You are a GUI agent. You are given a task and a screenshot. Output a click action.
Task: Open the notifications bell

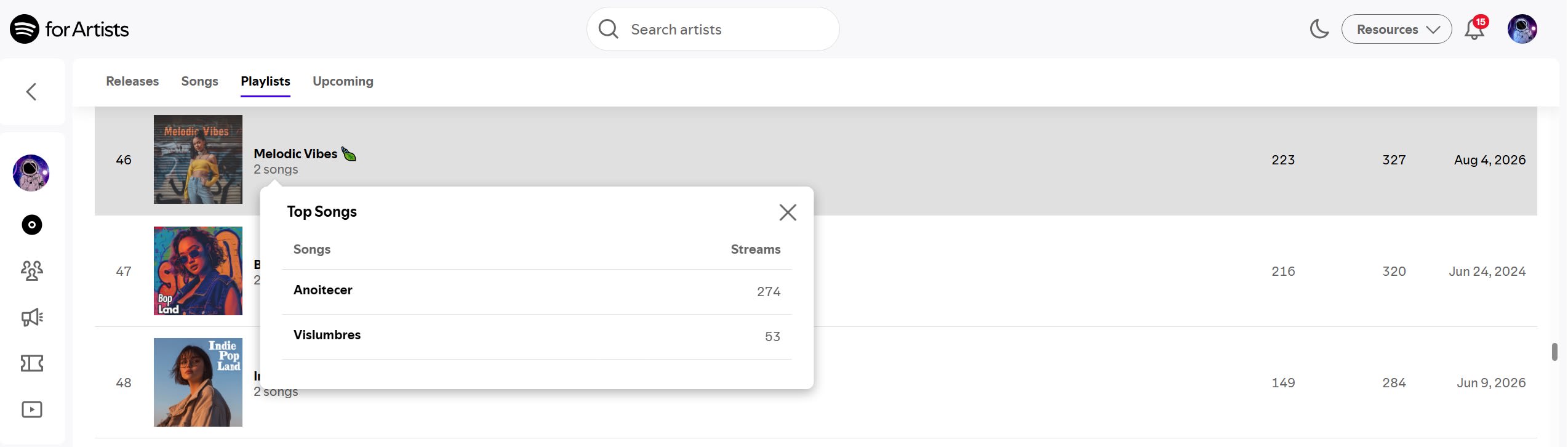coord(1474,29)
